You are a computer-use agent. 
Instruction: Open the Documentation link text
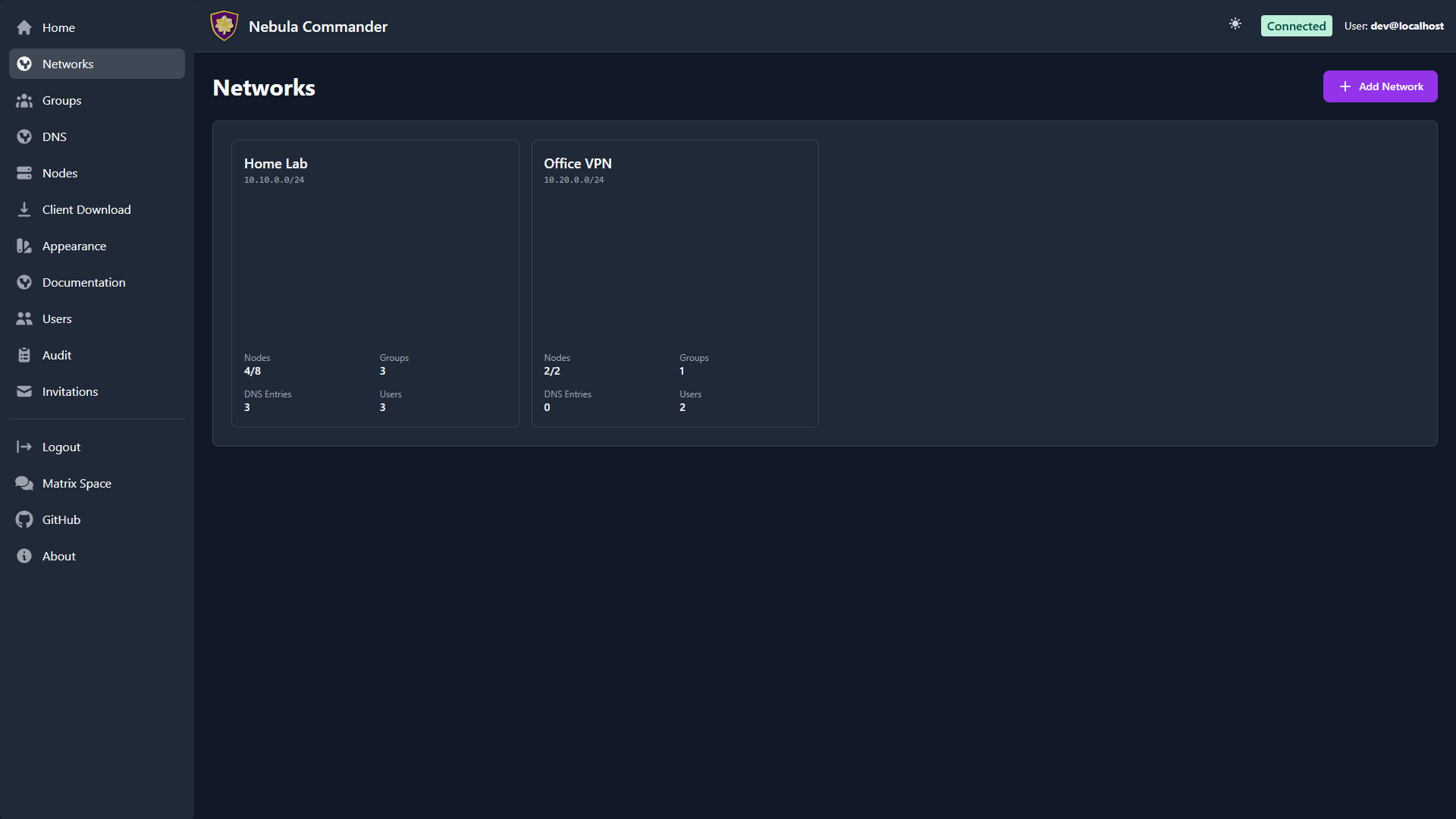point(83,282)
